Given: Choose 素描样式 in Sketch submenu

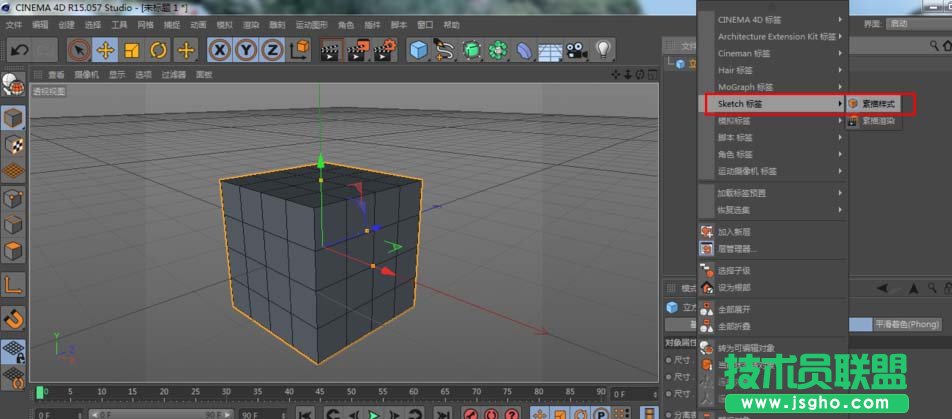Looking at the screenshot, I should 878,103.
